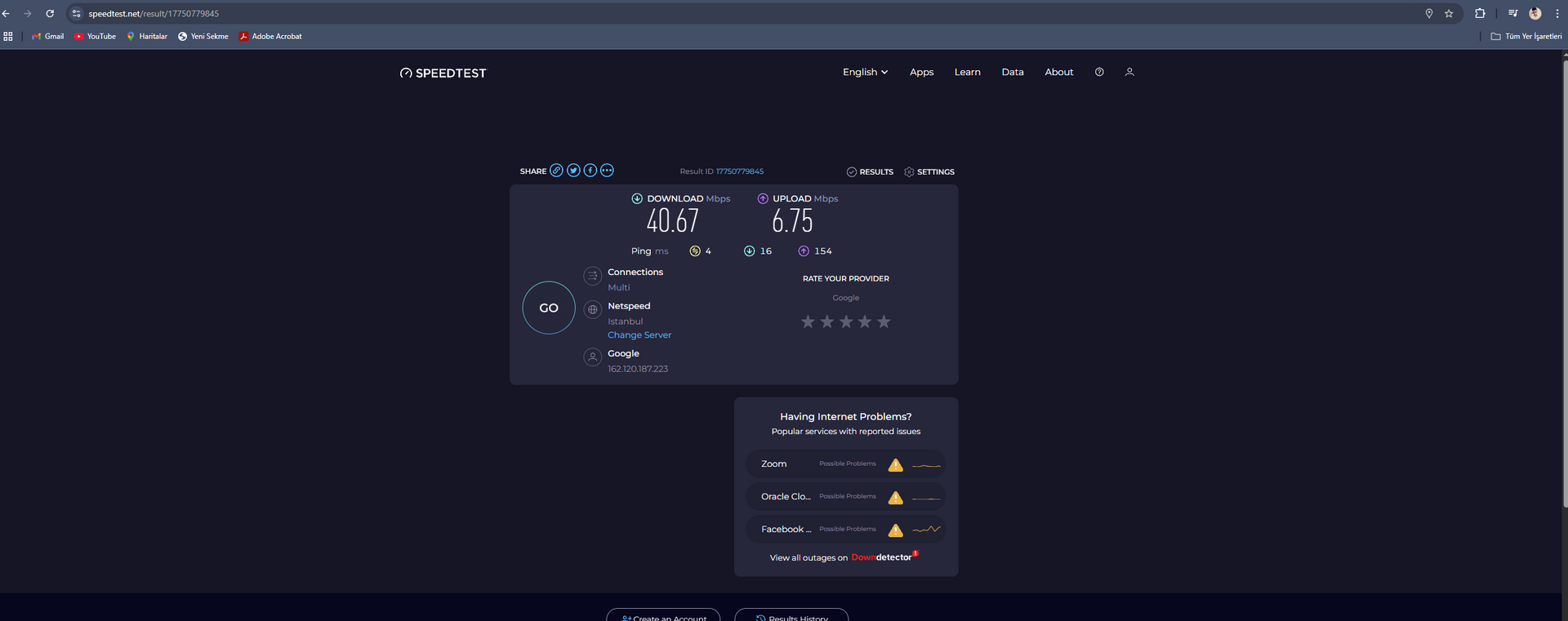The height and width of the screenshot is (621, 1568).
Task: Open the Gmail bookmark
Action: pos(47,37)
